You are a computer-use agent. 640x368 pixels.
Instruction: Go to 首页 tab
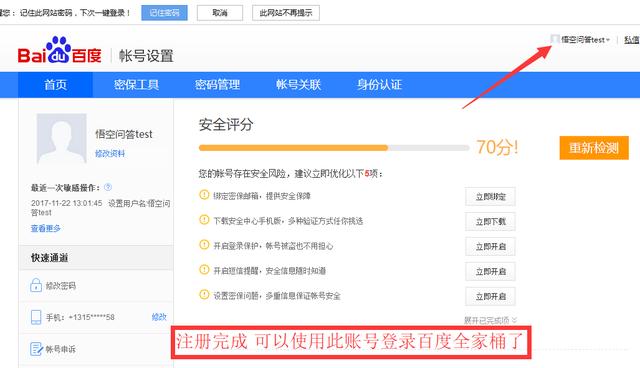click(x=56, y=85)
